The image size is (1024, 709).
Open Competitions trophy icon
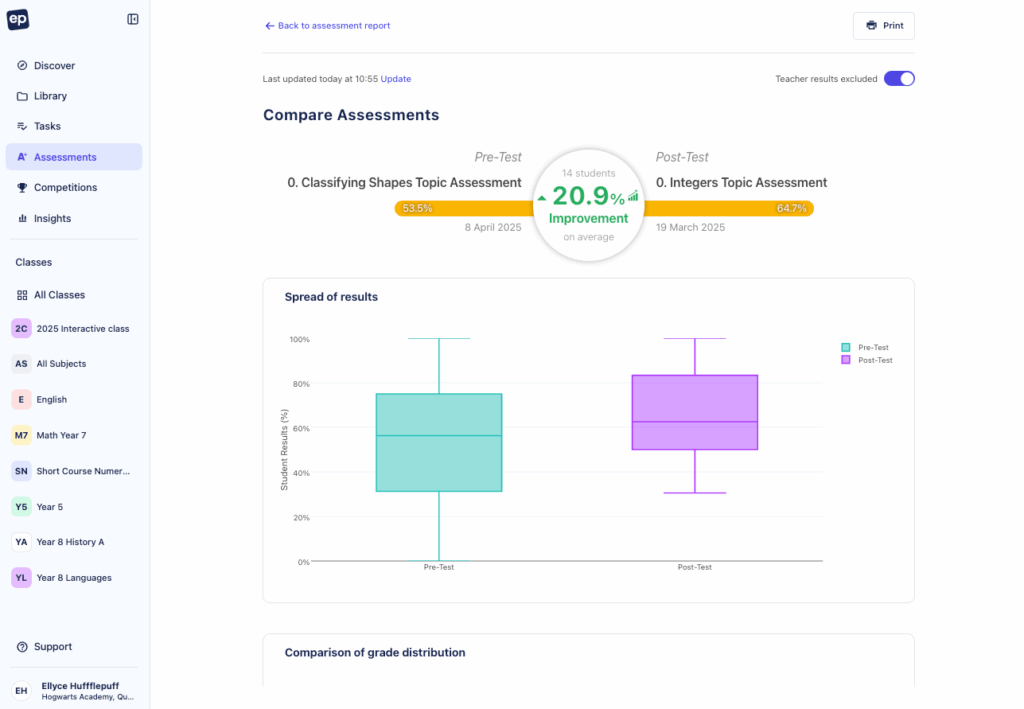click(x=22, y=188)
